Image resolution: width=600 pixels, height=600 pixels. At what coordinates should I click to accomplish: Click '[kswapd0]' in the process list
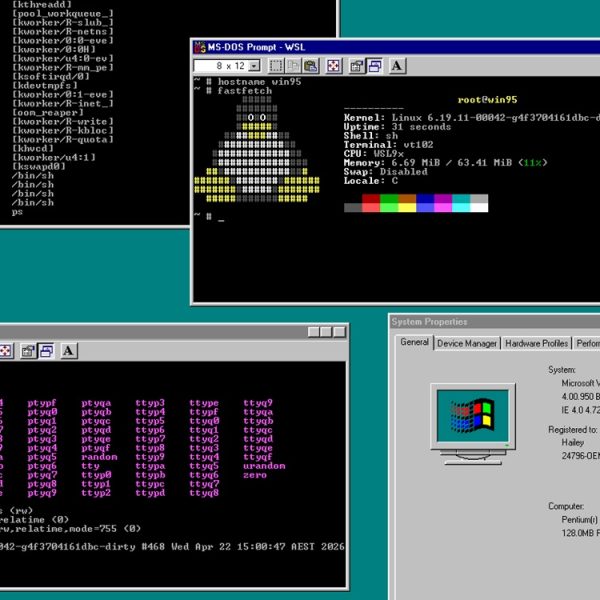39,166
